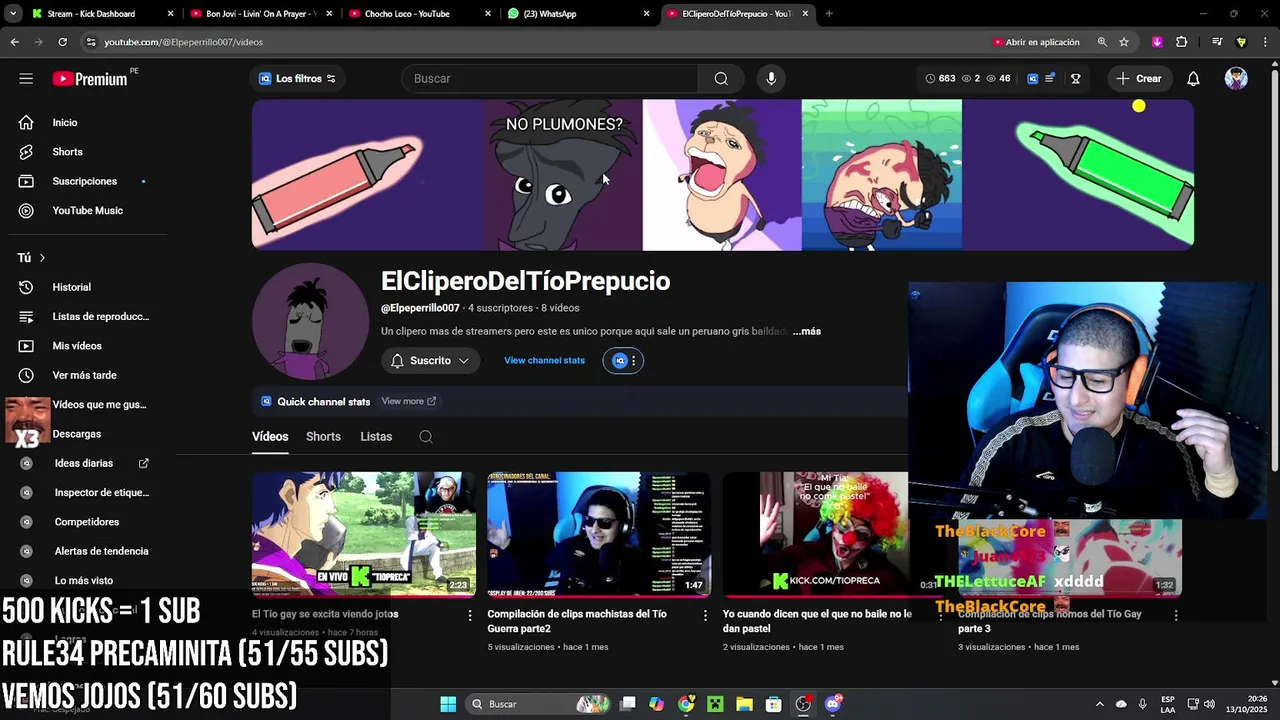Open the account avatar menu
1280x720 pixels.
[x=1236, y=78]
